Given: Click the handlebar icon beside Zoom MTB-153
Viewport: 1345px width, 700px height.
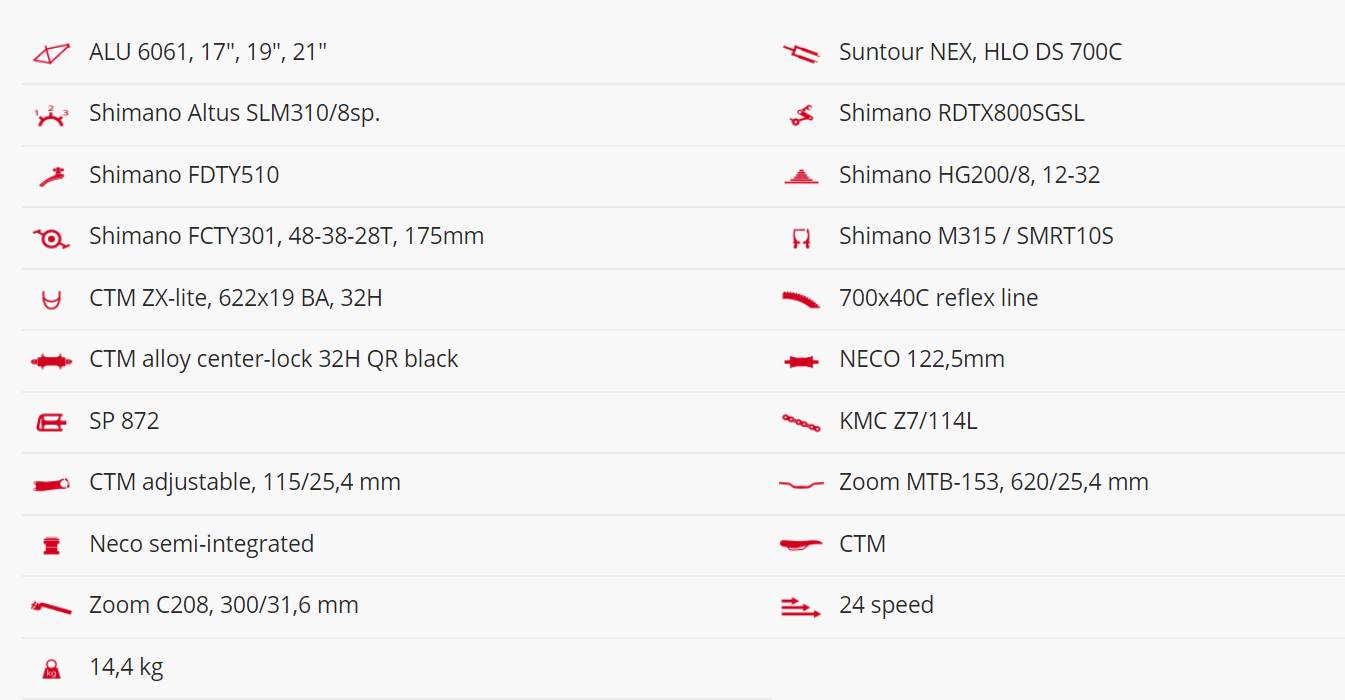Looking at the screenshot, I should (801, 484).
